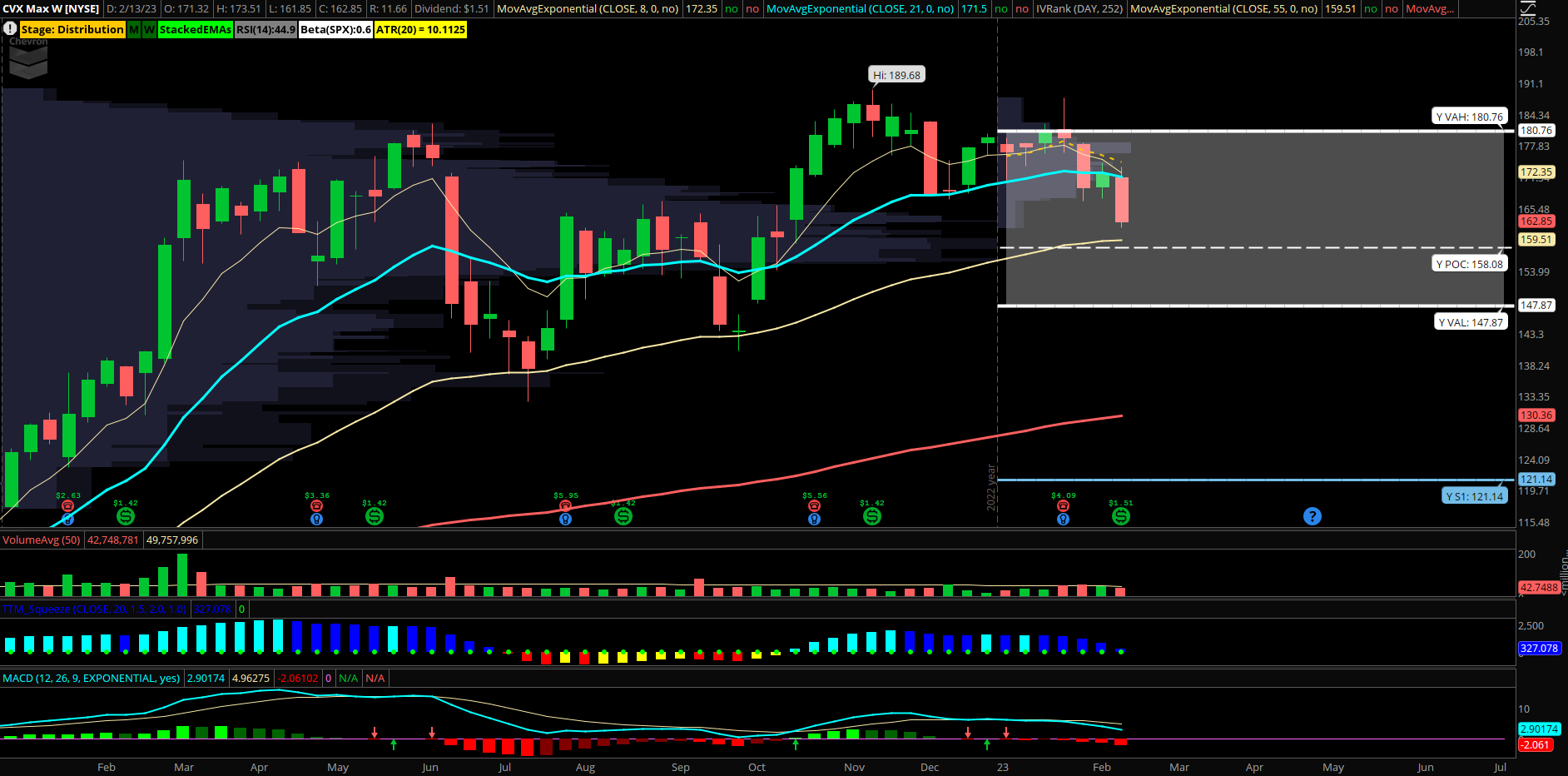The height and width of the screenshot is (776, 1568).
Task: Open the $1.42 dividend icon near Feb 2022
Action: [x=126, y=516]
